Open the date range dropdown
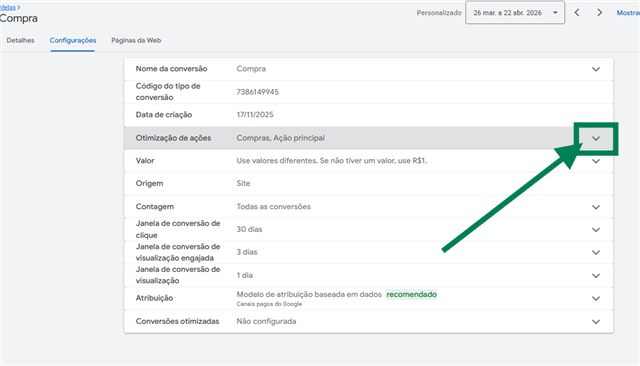The height and width of the screenshot is (366, 640). (x=515, y=13)
